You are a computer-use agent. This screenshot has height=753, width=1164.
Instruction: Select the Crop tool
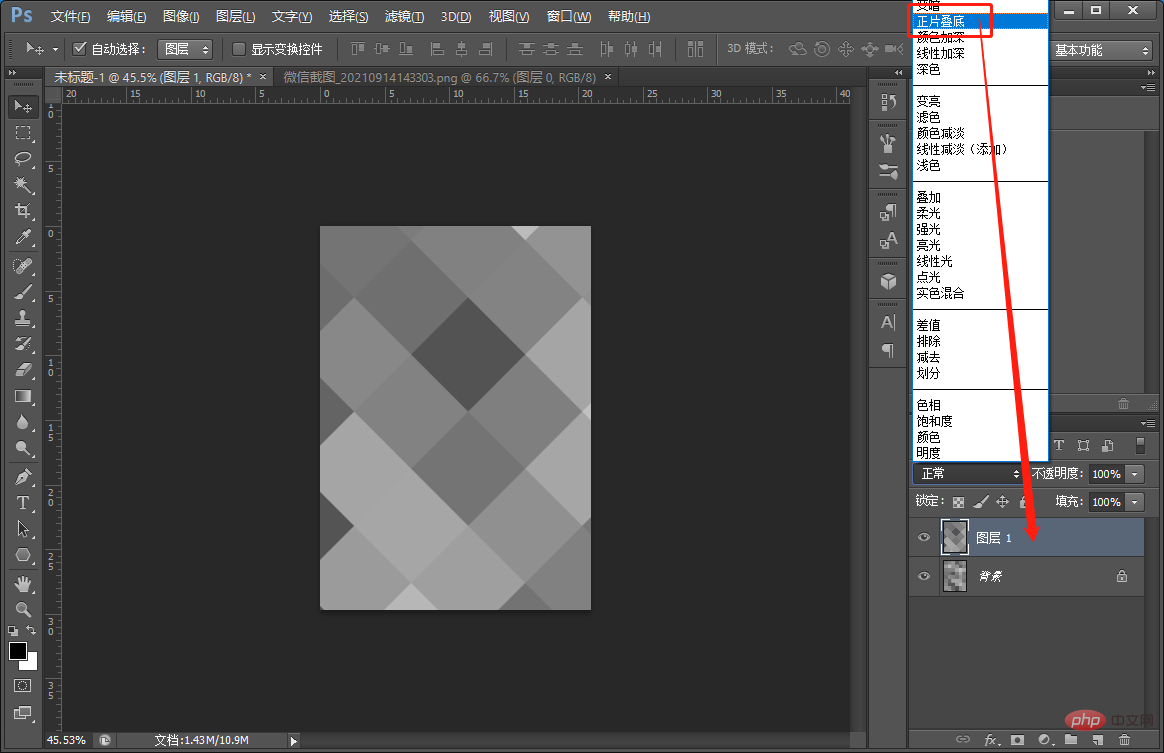[22, 211]
